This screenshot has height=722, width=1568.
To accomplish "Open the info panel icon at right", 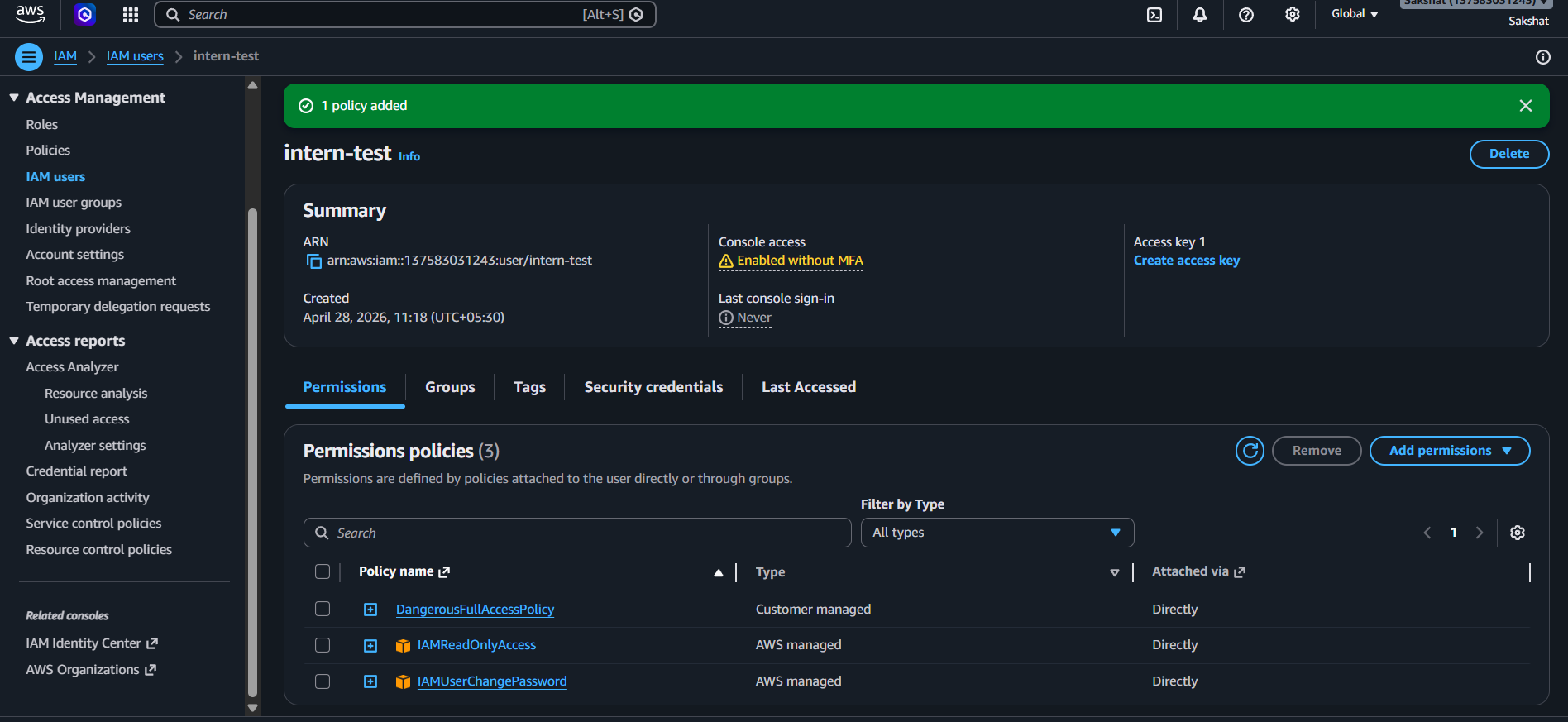I will tap(1543, 57).
